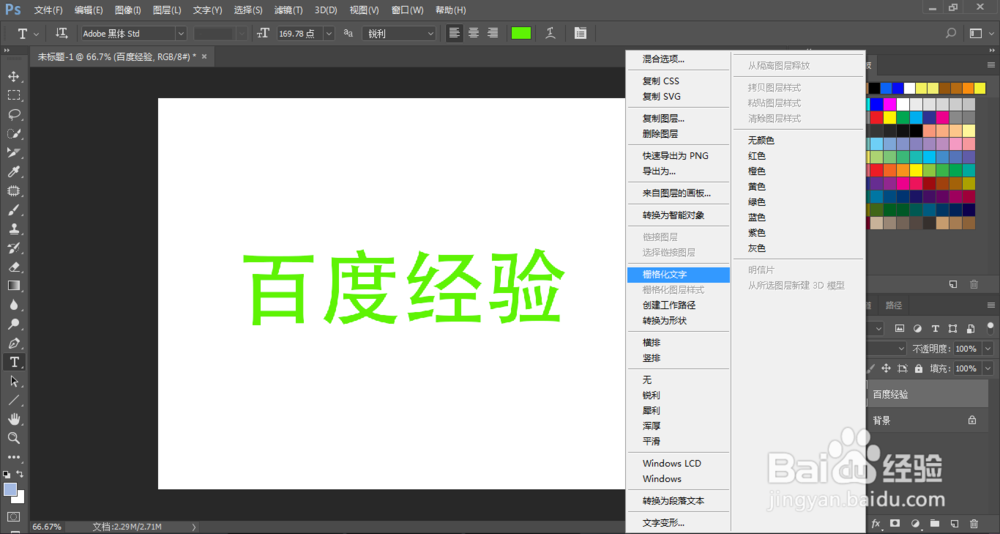Select the Pen tool

coord(13,343)
